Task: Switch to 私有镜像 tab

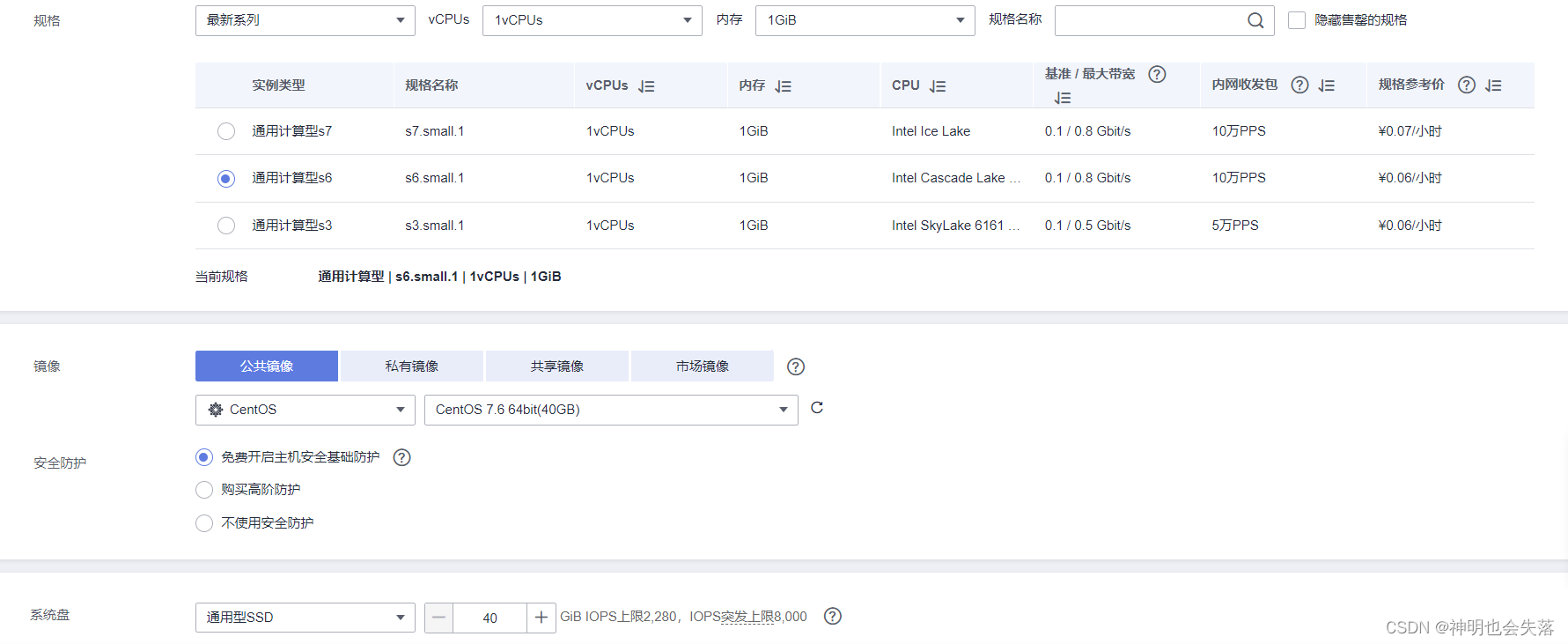Action: (x=412, y=366)
